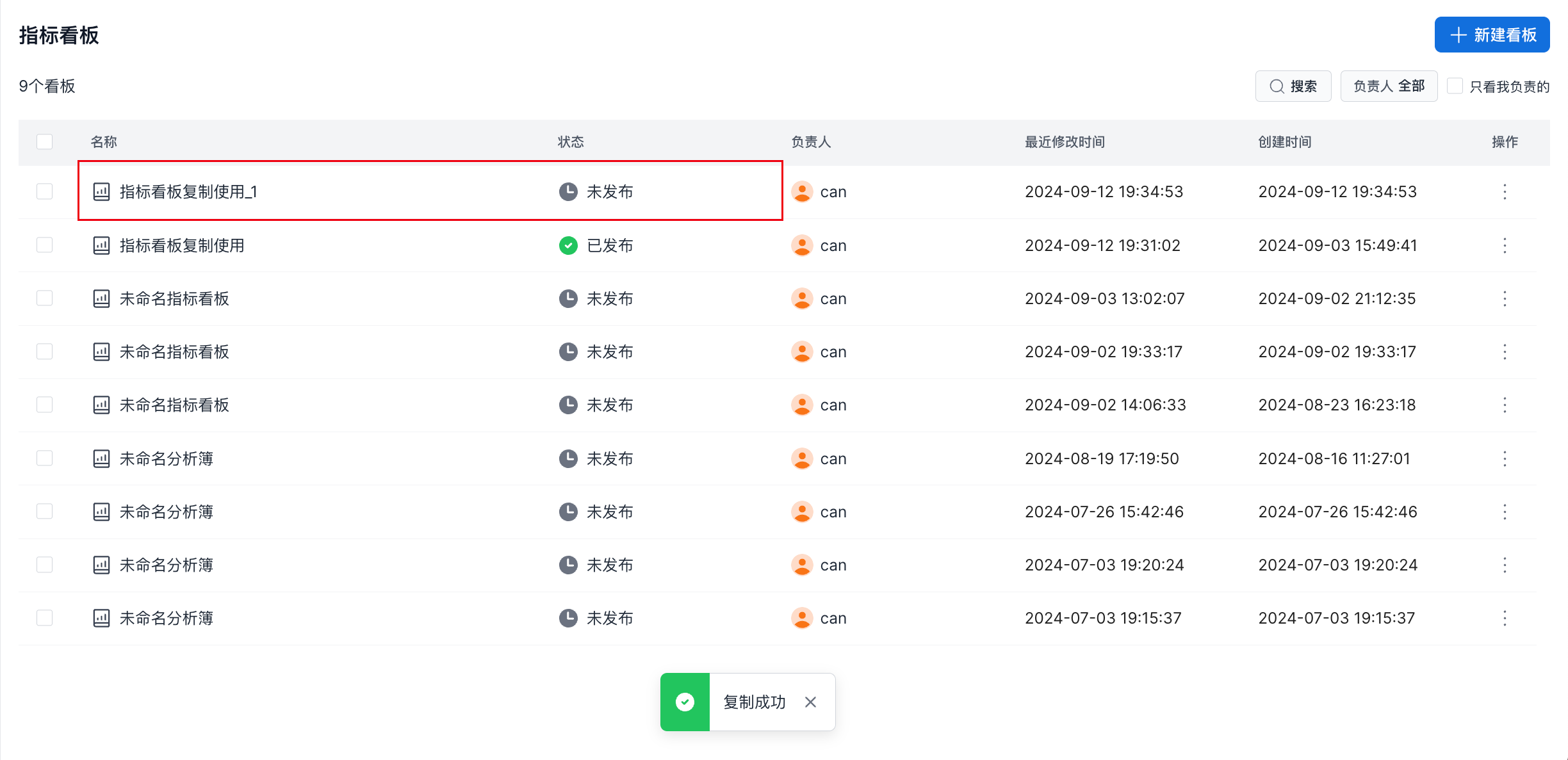Dismiss the 复制成功 notification
This screenshot has height=760, width=1568.
[x=810, y=702]
